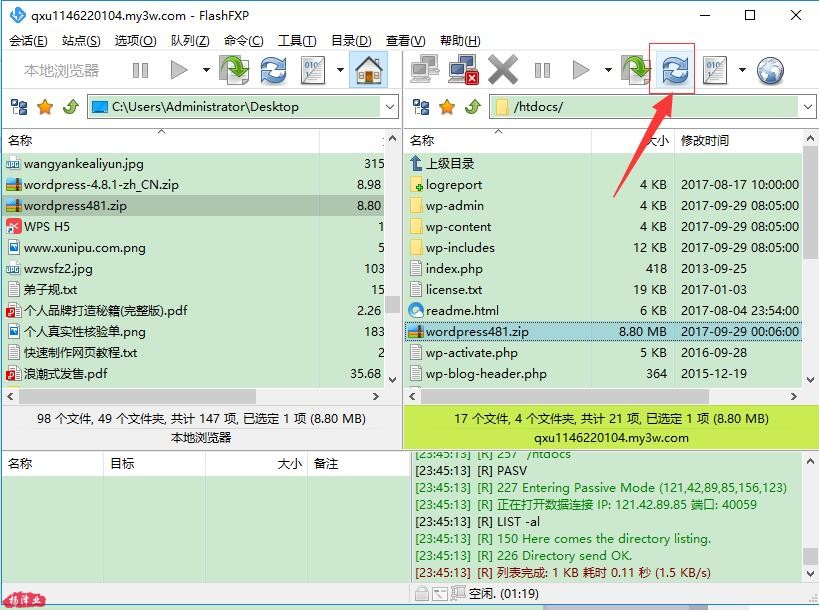The height and width of the screenshot is (610, 819).
Task: Open the 选项(O) menu
Action: [x=135, y=41]
